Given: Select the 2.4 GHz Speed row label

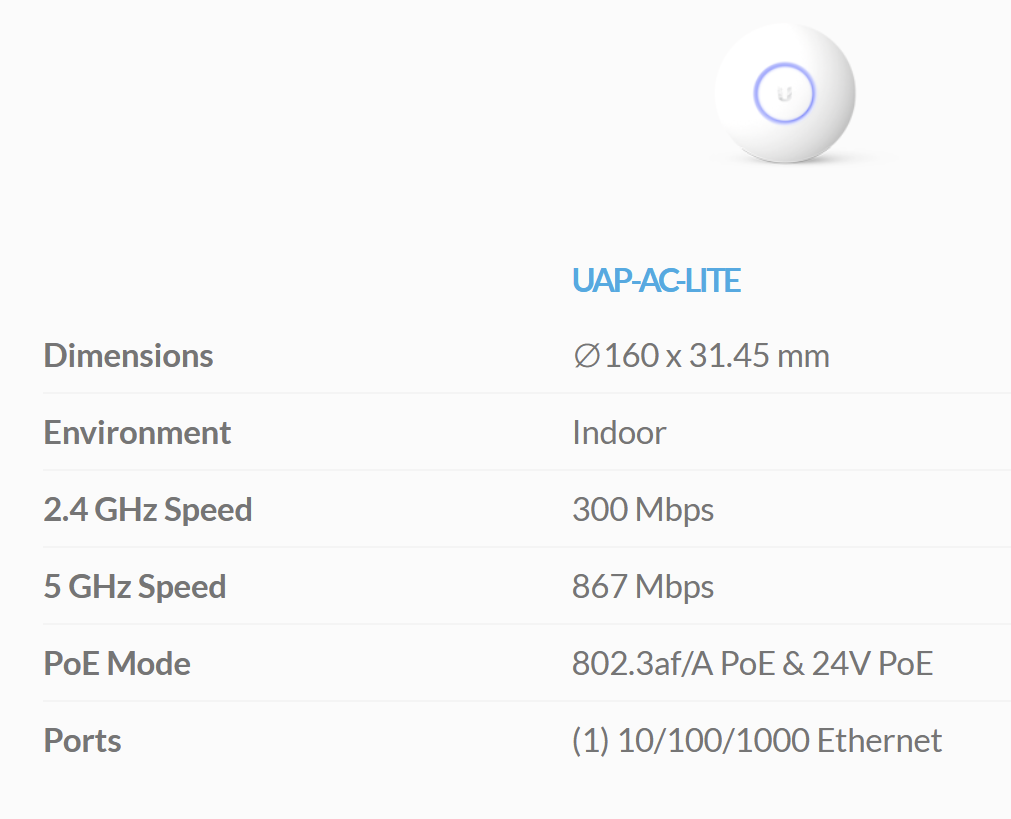Looking at the screenshot, I should 148,509.
